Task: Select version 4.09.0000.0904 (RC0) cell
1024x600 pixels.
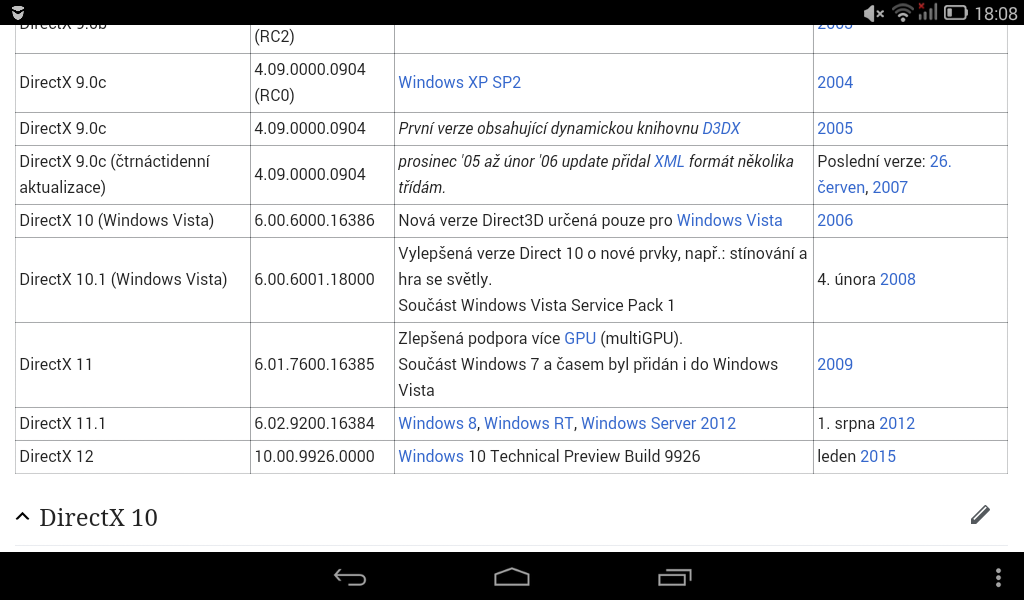Action: (322, 82)
